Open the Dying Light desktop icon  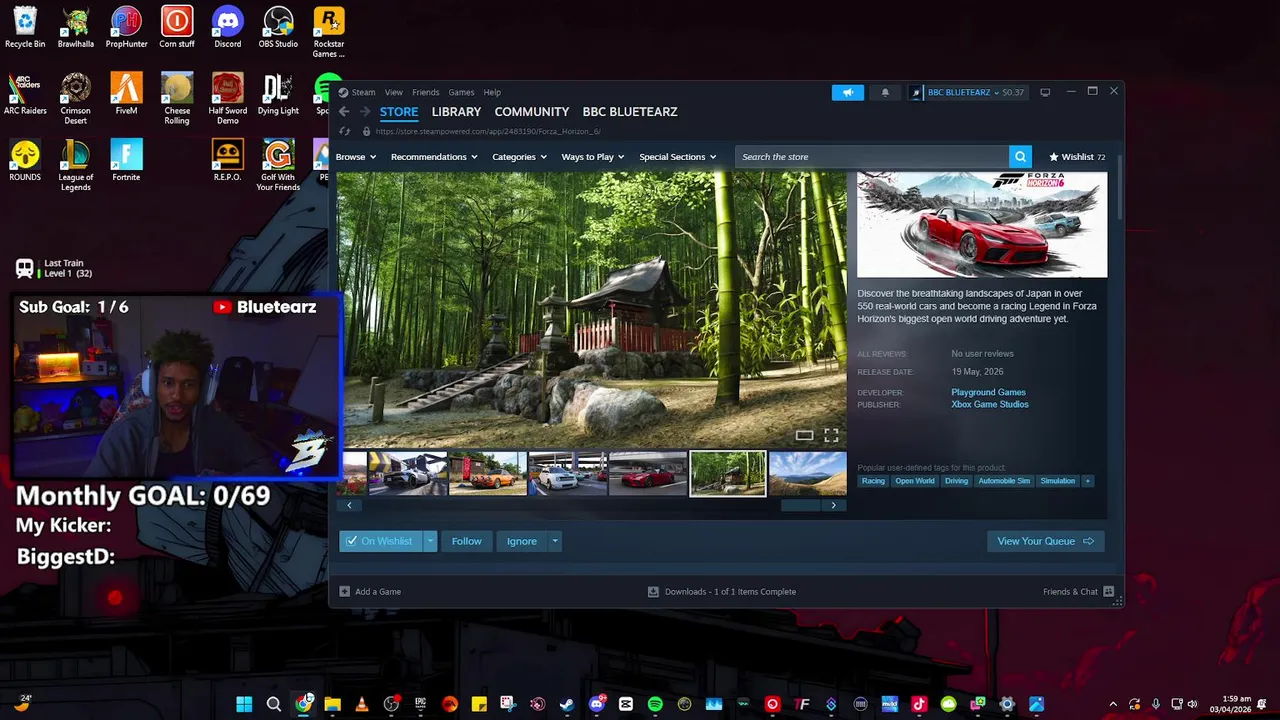coord(278,94)
